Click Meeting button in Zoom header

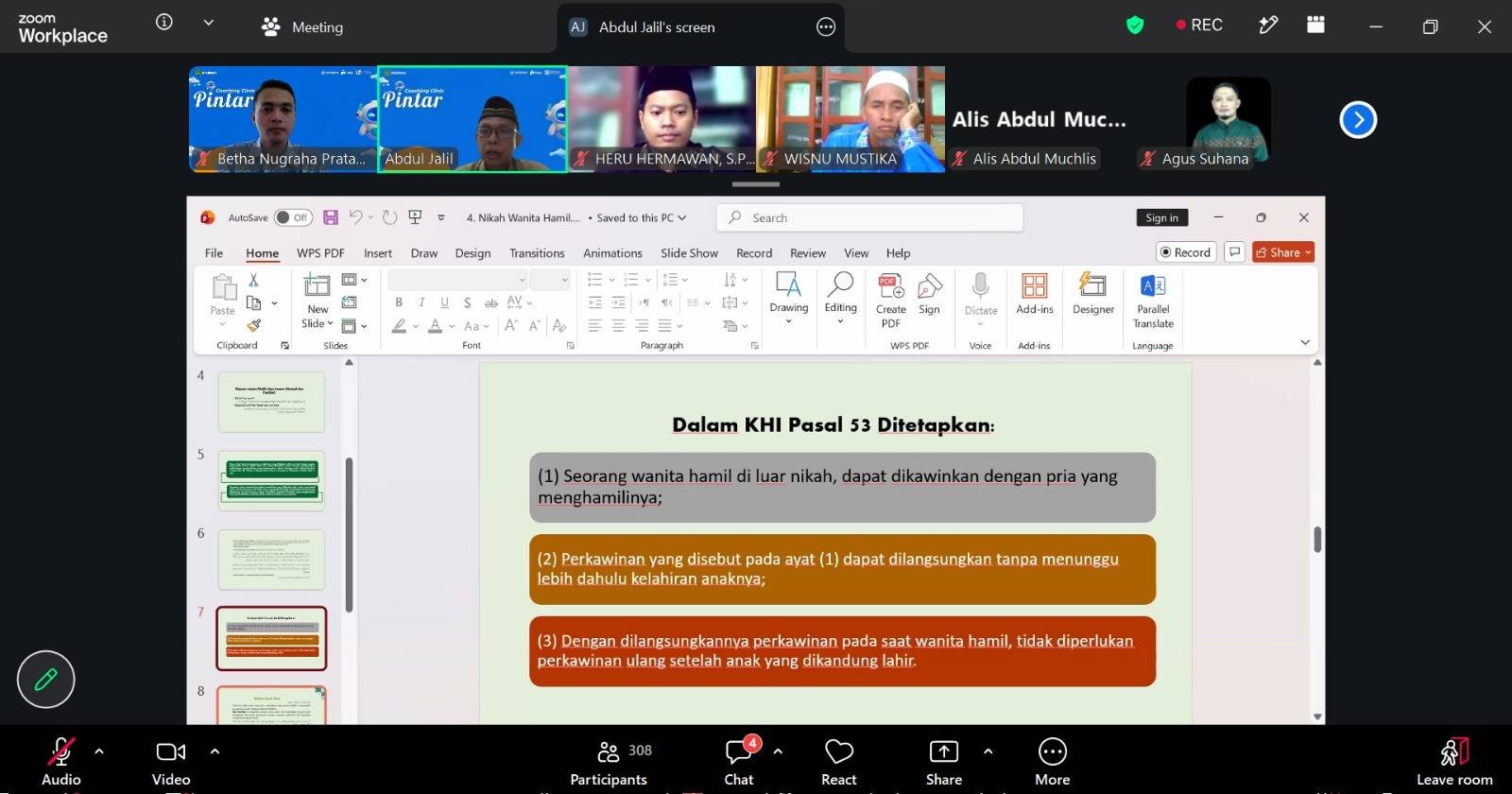tap(302, 27)
